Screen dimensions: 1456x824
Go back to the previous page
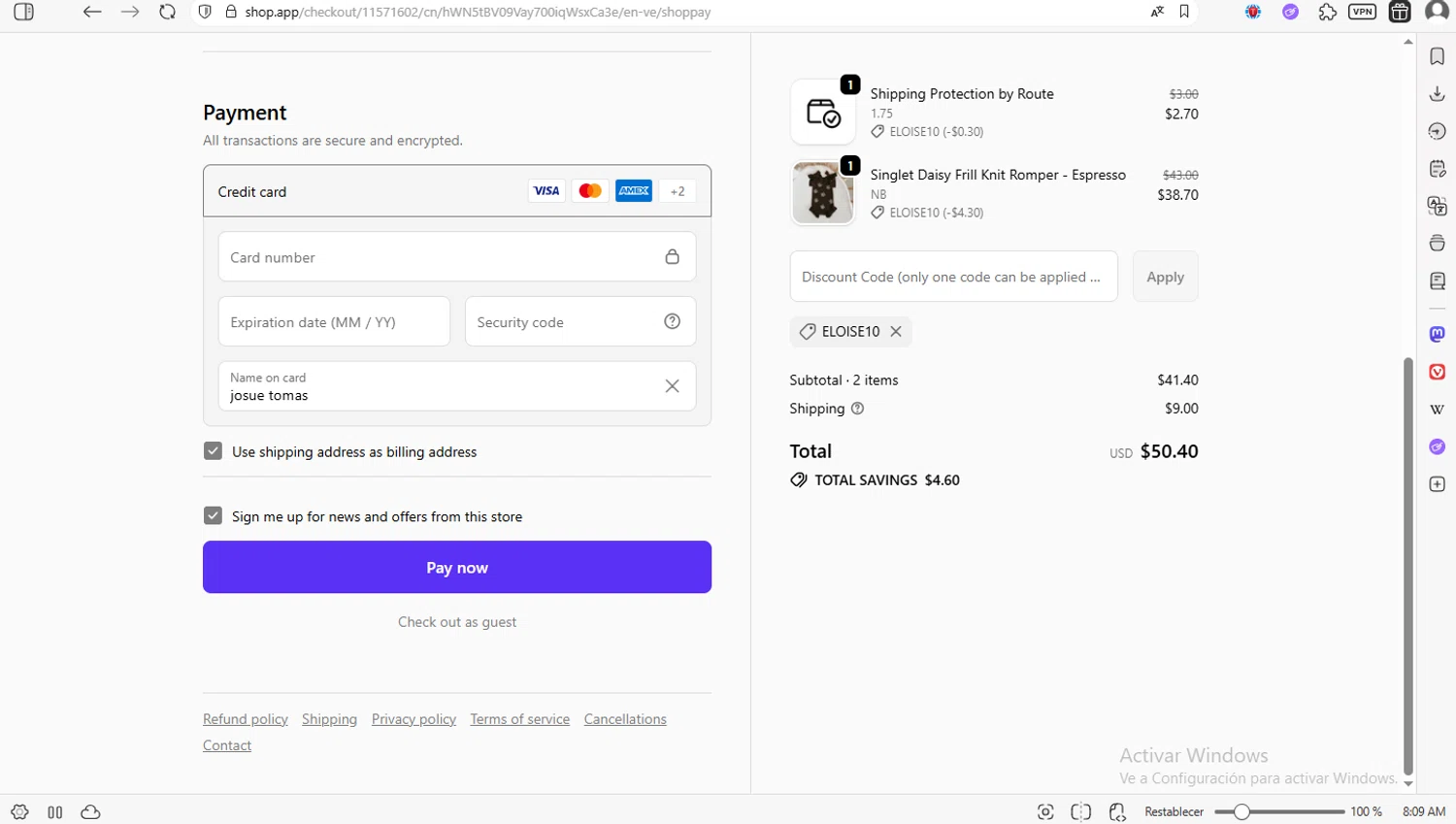[92, 12]
